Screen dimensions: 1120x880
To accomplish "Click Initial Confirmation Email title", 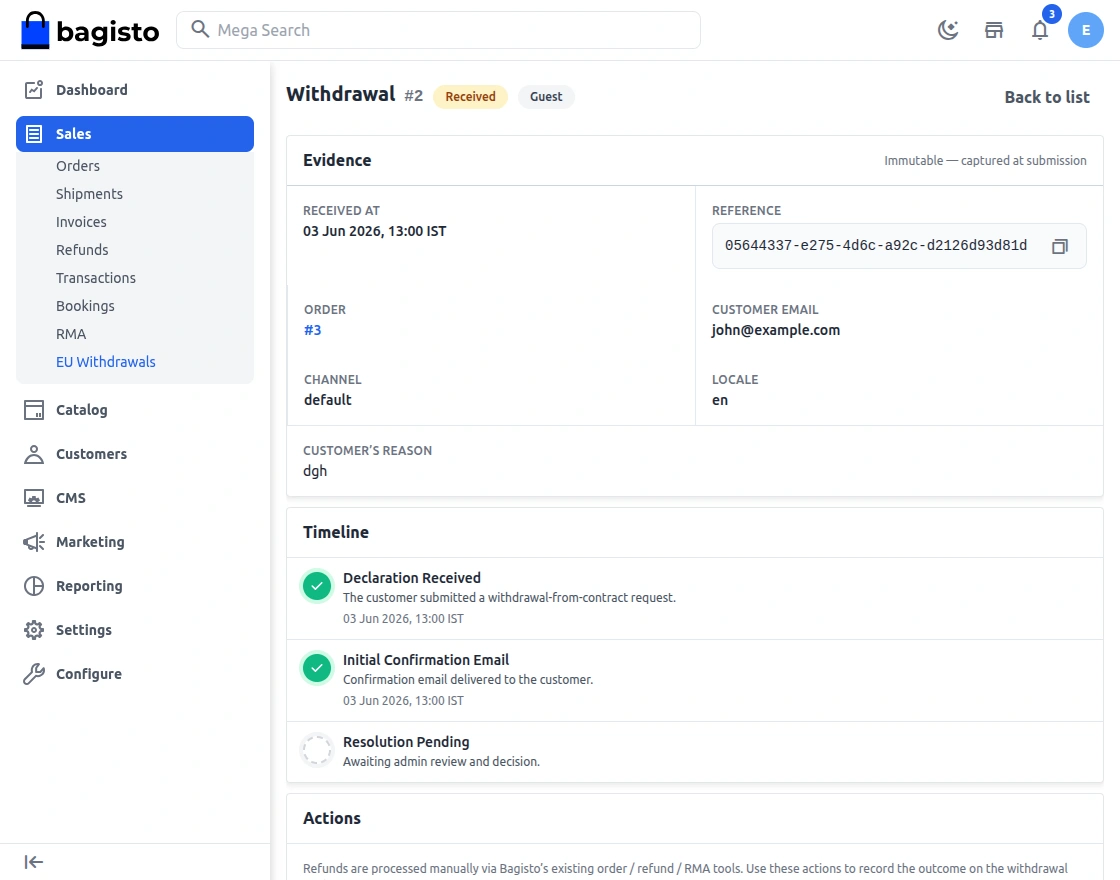I will click(x=426, y=660).
